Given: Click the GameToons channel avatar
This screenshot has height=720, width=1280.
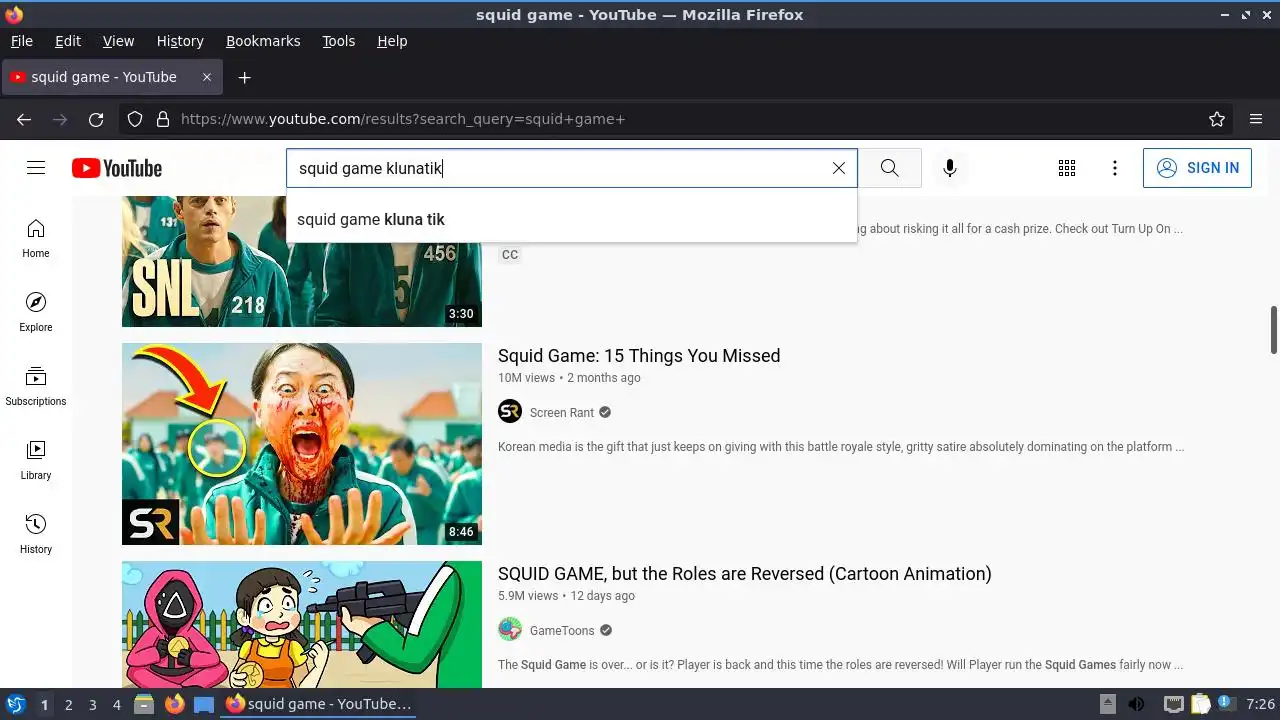Looking at the screenshot, I should pyautogui.click(x=510, y=630).
